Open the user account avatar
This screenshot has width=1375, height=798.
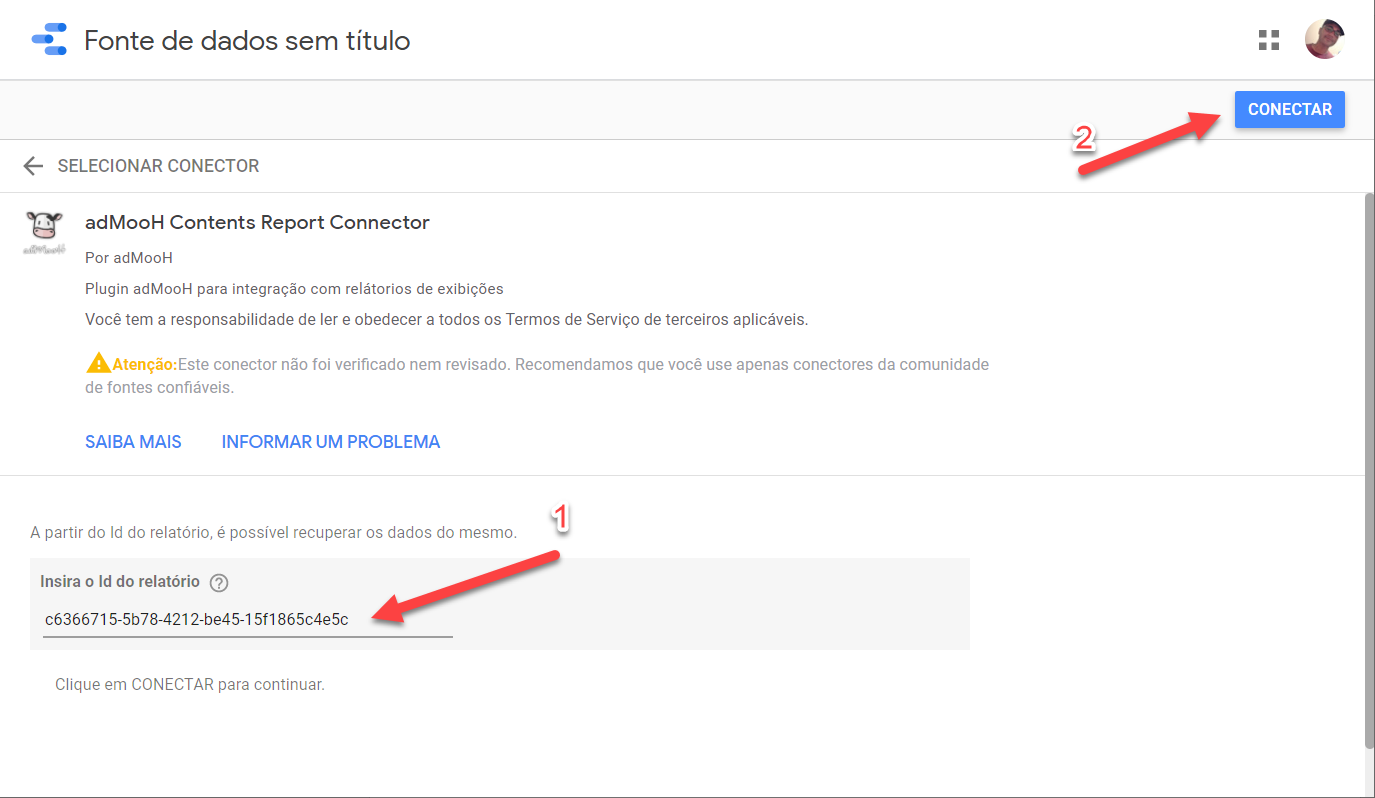click(1325, 40)
